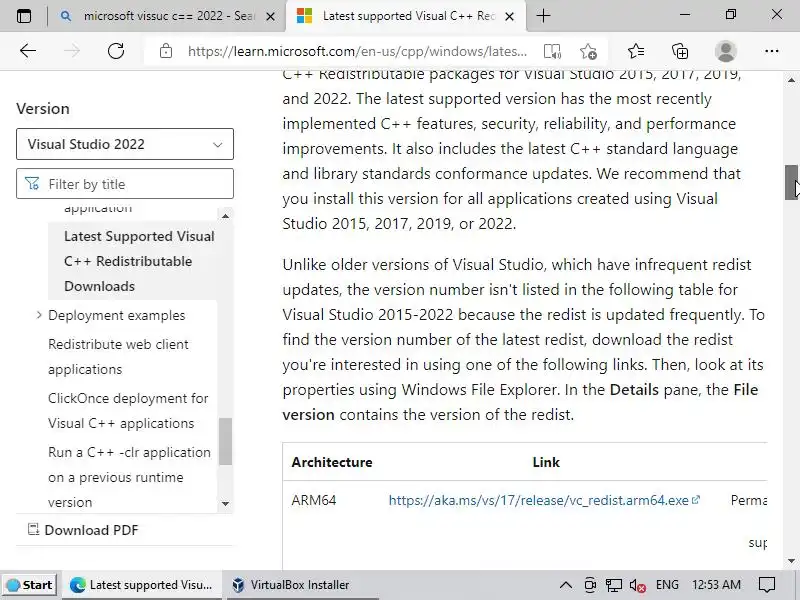The image size is (800, 600).
Task: Close the Latest supported Visual C++ tab
Action: pos(509,16)
